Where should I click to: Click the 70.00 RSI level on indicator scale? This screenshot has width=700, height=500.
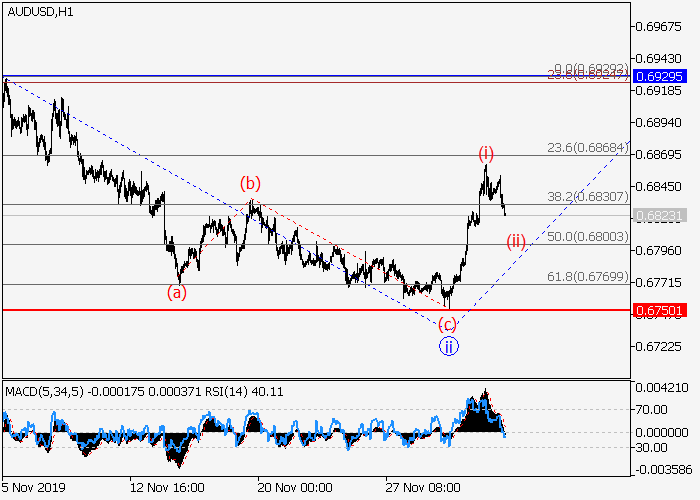pos(656,409)
